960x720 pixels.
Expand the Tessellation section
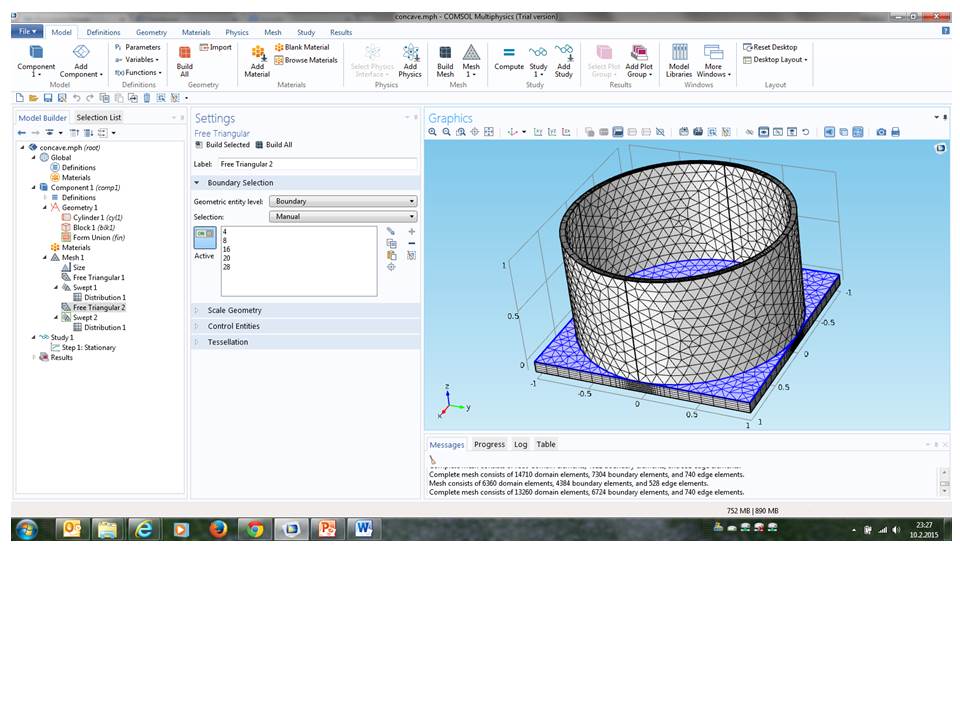click(226, 342)
